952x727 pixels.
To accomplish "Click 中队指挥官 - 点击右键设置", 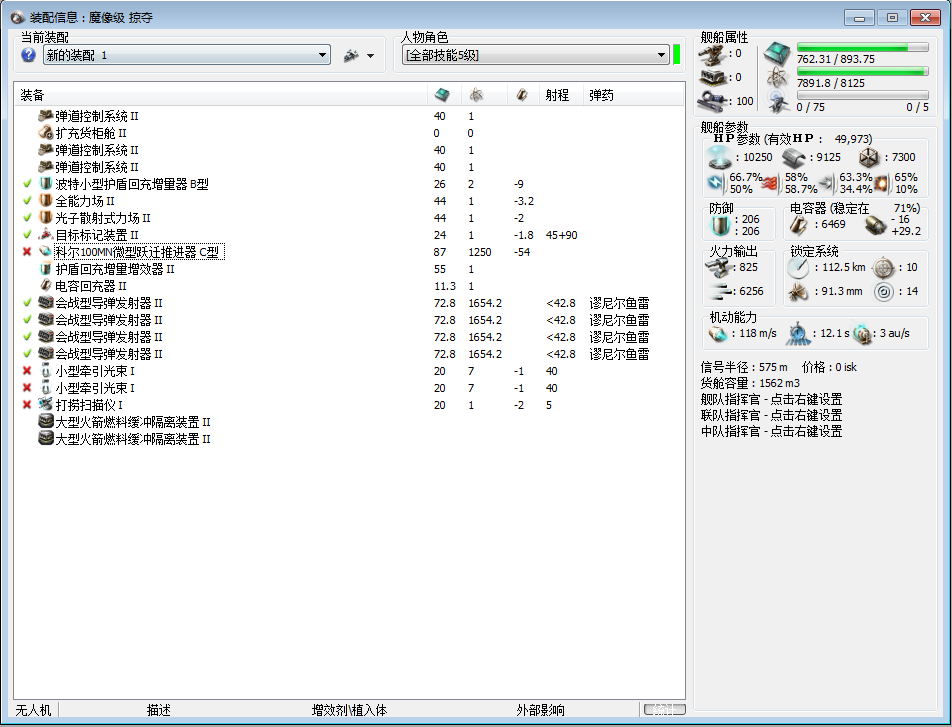I will coord(771,431).
